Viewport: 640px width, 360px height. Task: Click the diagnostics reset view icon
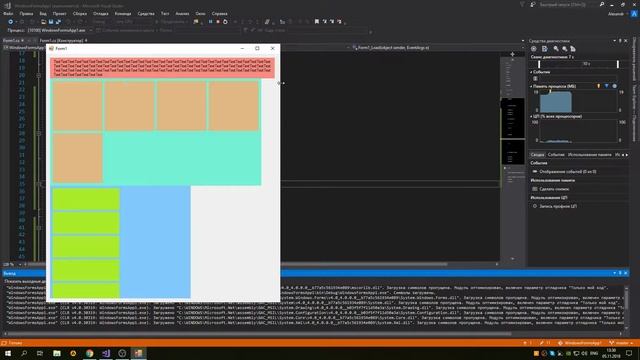point(573,49)
